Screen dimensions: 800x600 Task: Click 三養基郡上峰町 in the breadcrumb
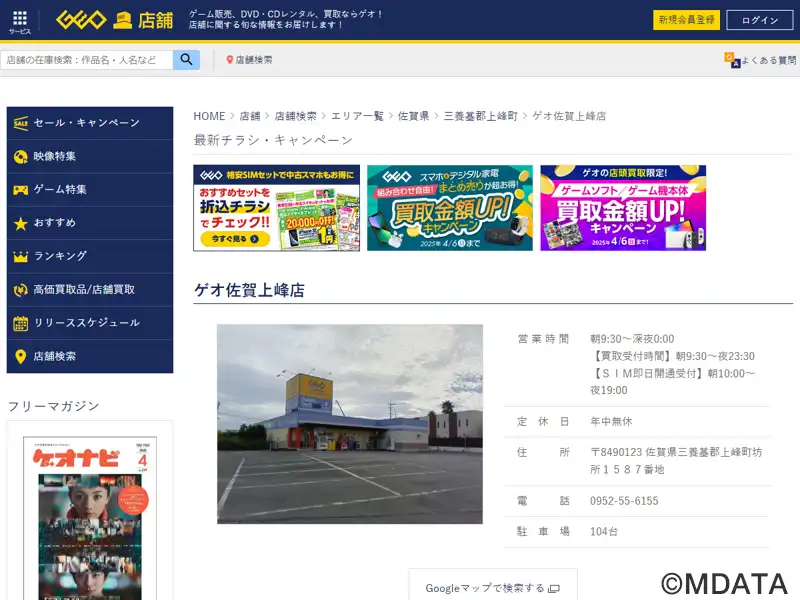pos(481,116)
